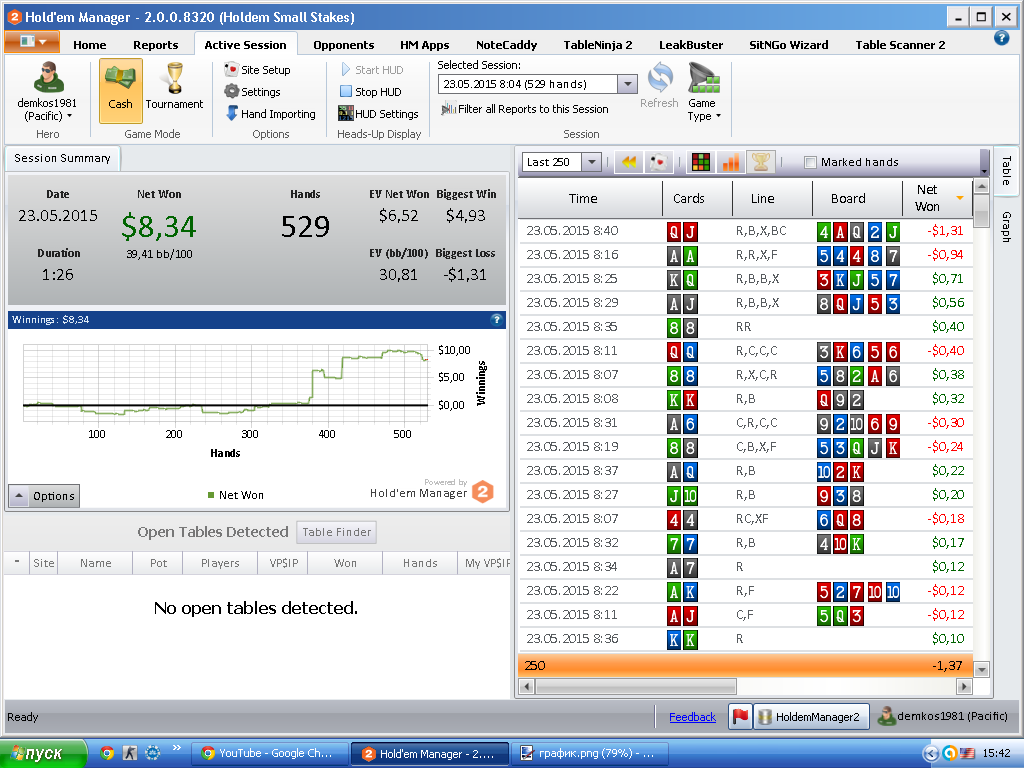Select Cash game mode
The height and width of the screenshot is (768, 1024).
tap(120, 90)
